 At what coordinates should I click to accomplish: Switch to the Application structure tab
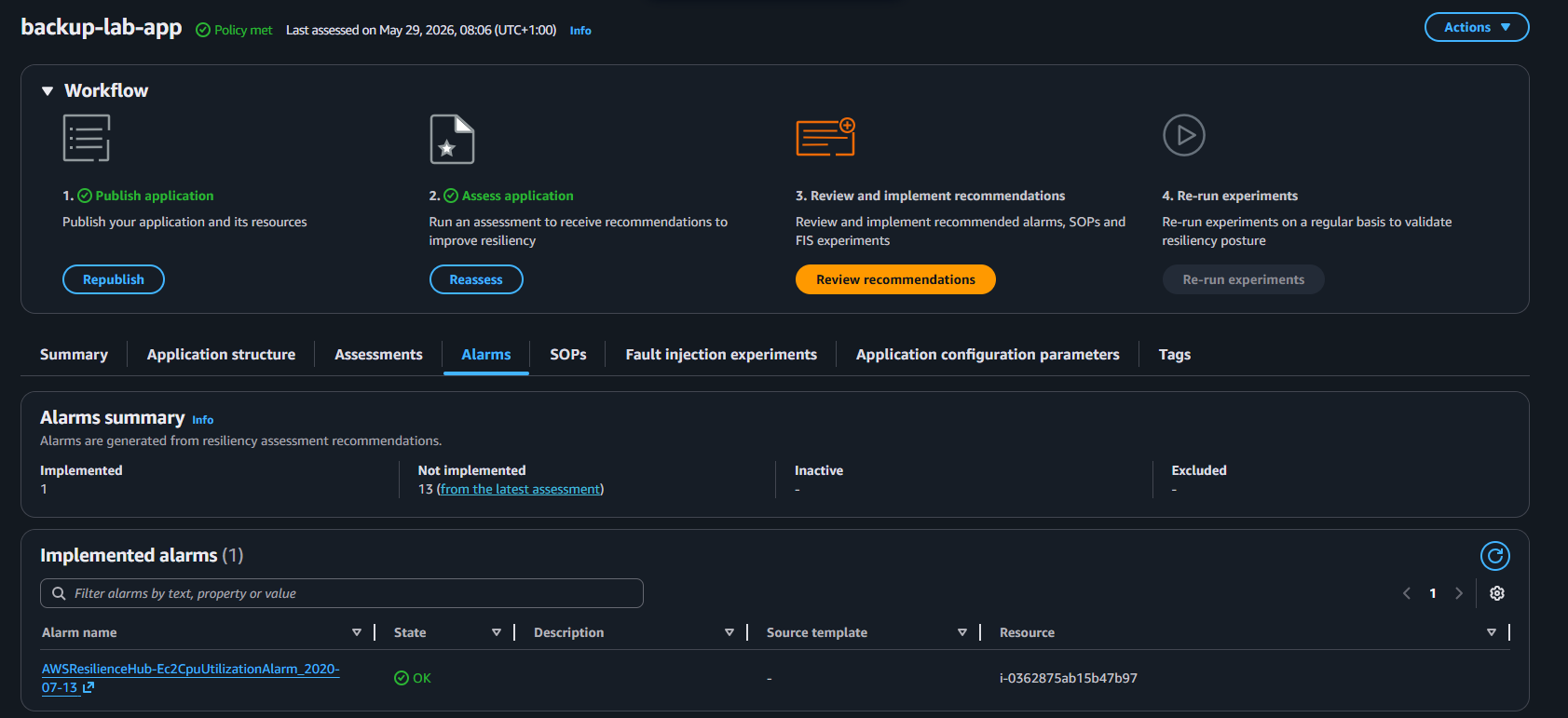pos(221,355)
